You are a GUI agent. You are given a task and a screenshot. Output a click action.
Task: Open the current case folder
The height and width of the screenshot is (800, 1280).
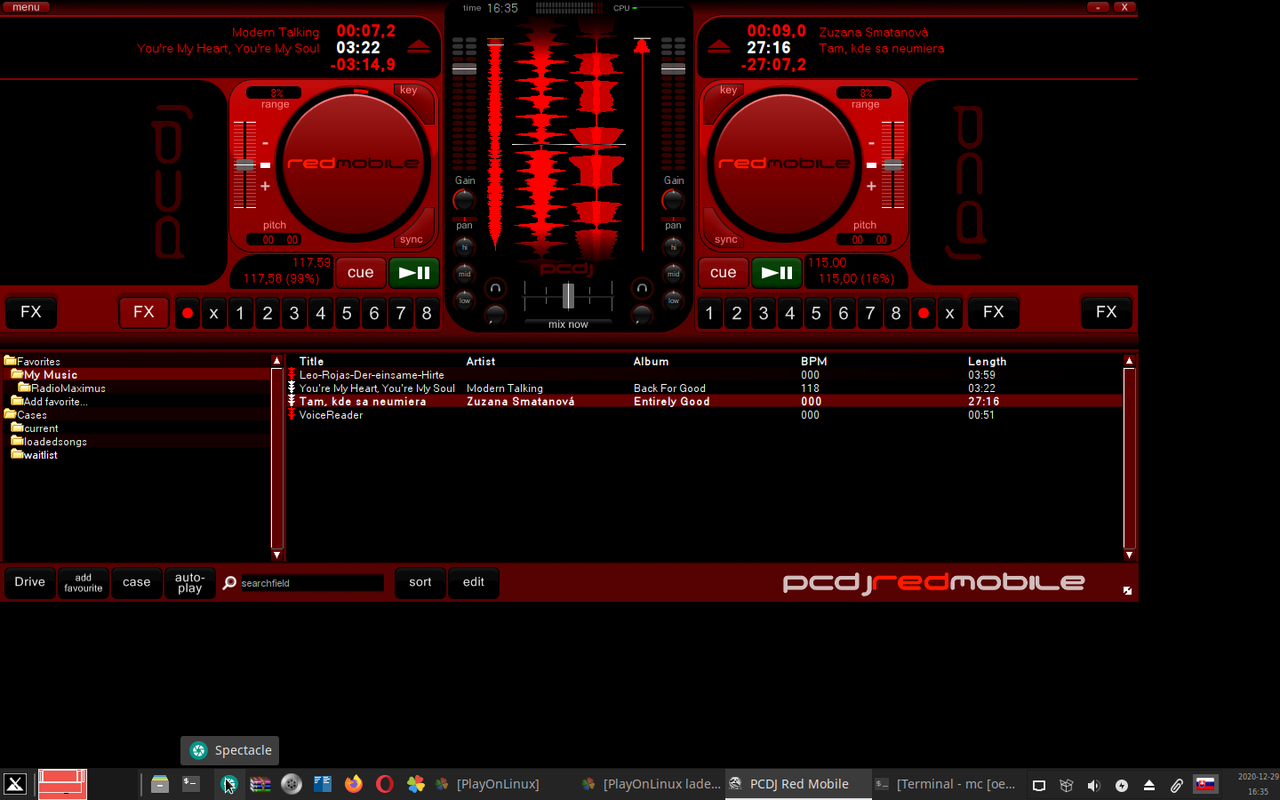35,428
